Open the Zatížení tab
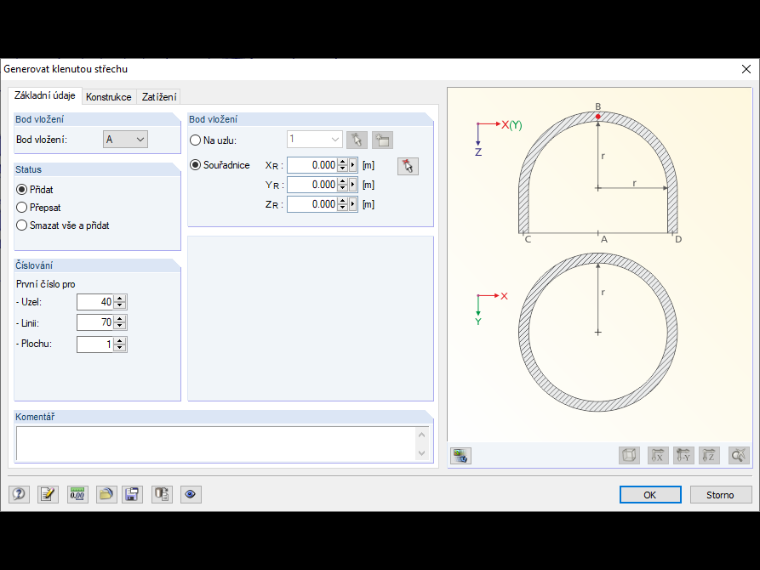This screenshot has height=570, width=760. click(x=159, y=97)
